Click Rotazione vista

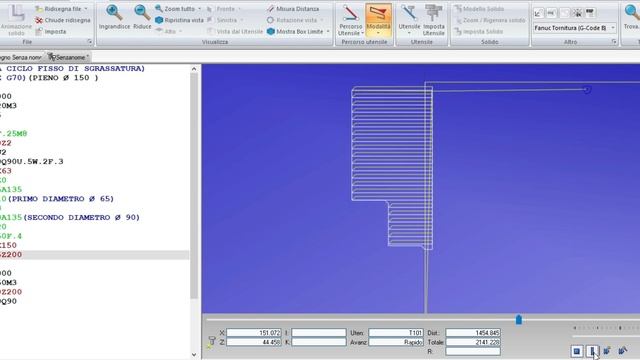292,20
